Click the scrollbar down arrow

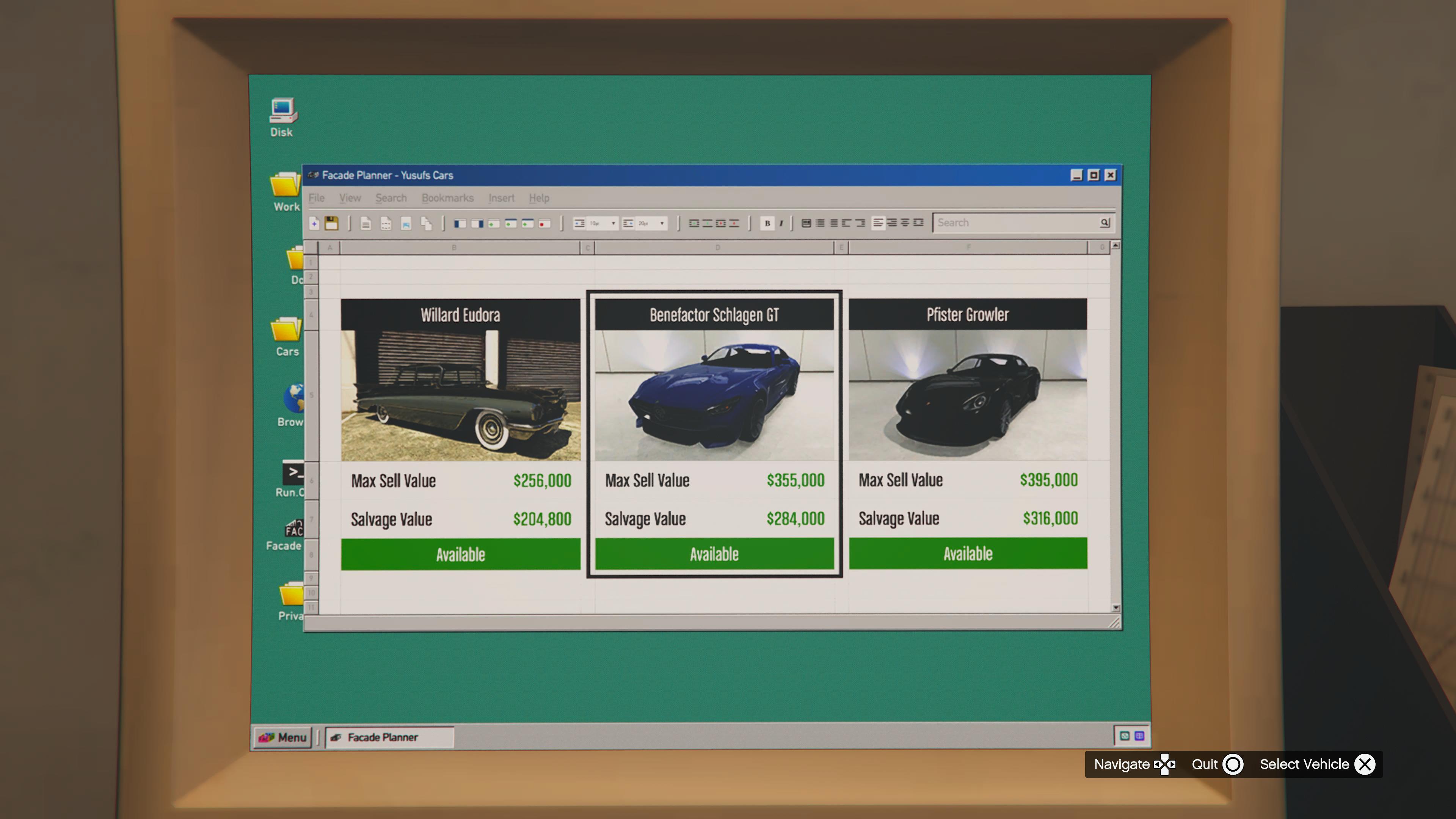click(x=1116, y=607)
